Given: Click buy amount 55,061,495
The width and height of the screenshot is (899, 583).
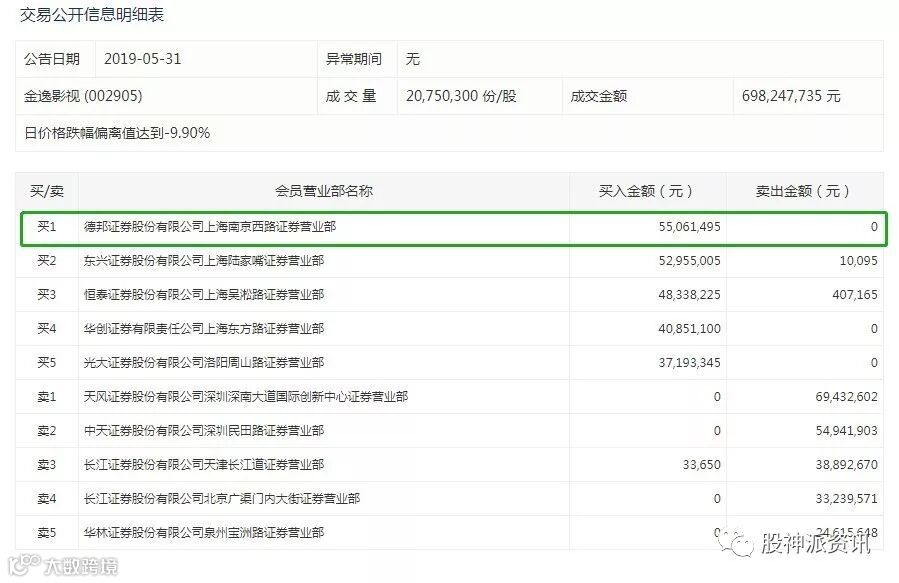Looking at the screenshot, I should click(x=690, y=227).
